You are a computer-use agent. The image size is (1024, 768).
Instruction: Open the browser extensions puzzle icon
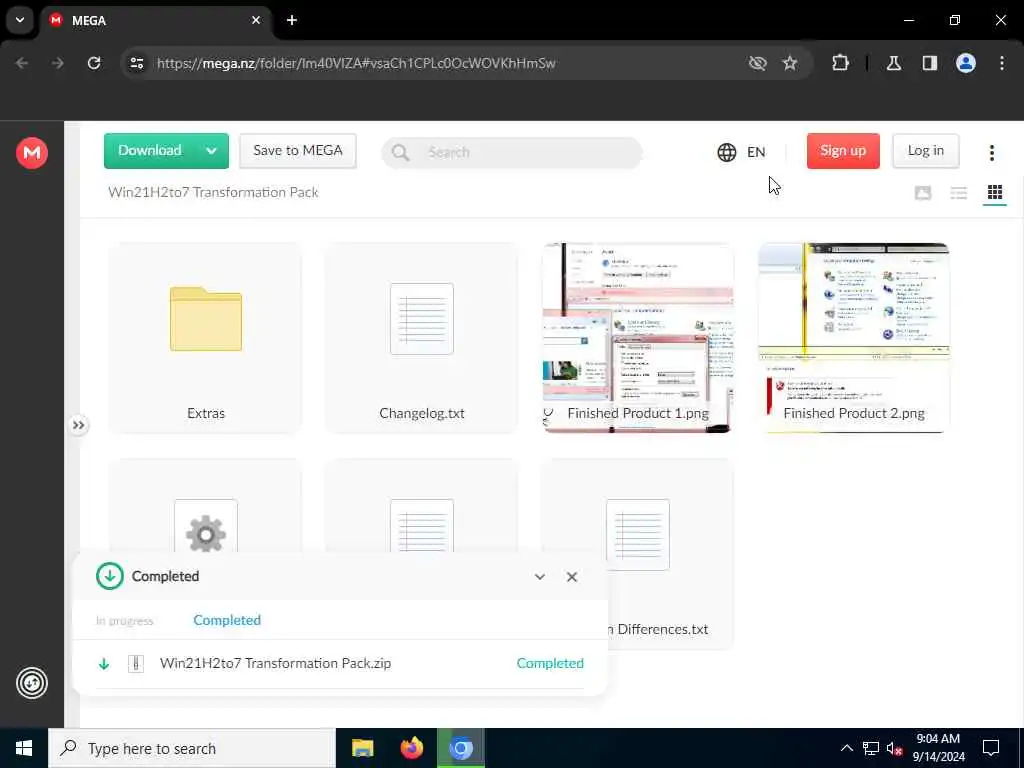tap(840, 63)
